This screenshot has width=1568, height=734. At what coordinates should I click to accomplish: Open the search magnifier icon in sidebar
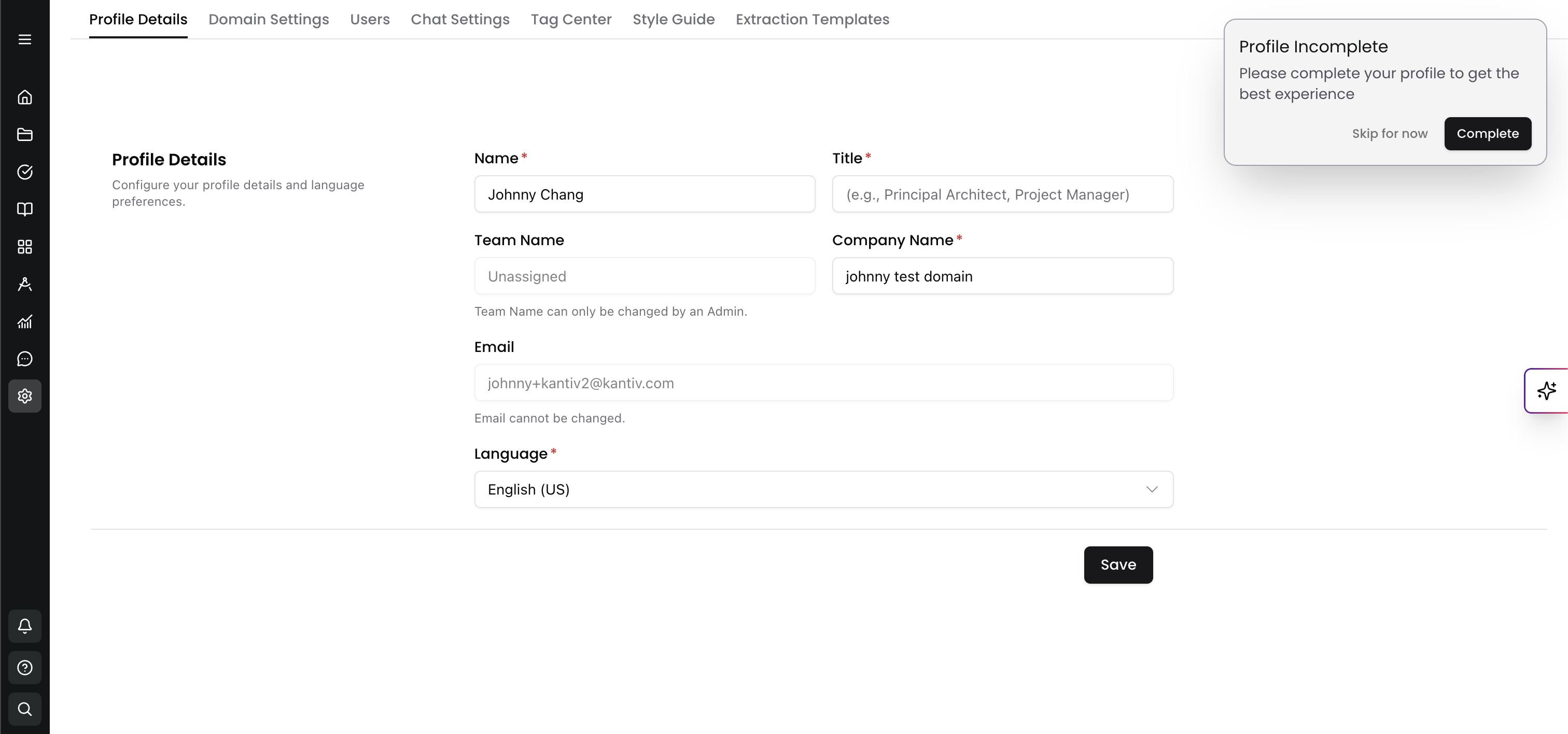click(x=24, y=709)
